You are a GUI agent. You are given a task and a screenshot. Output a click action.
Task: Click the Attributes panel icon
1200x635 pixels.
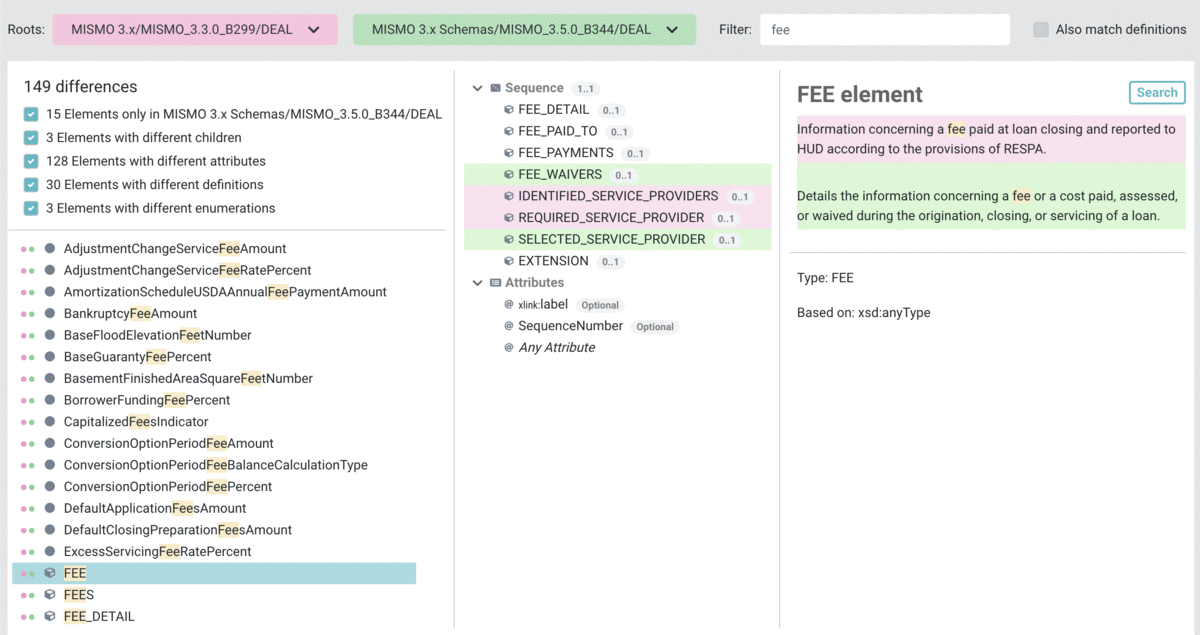tap(494, 282)
